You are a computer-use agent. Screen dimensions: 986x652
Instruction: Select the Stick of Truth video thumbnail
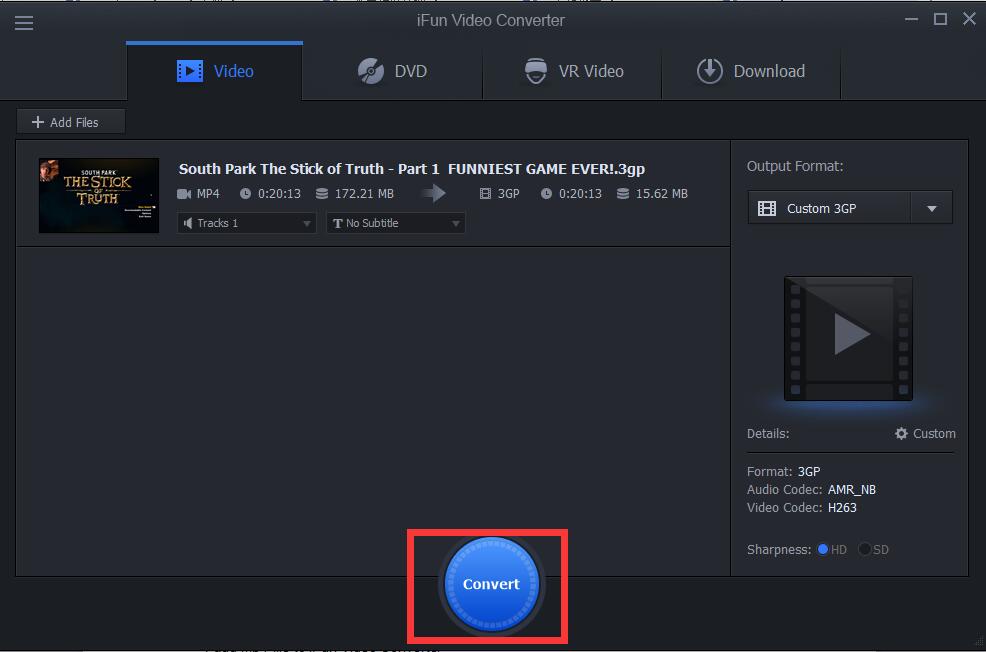coord(99,196)
